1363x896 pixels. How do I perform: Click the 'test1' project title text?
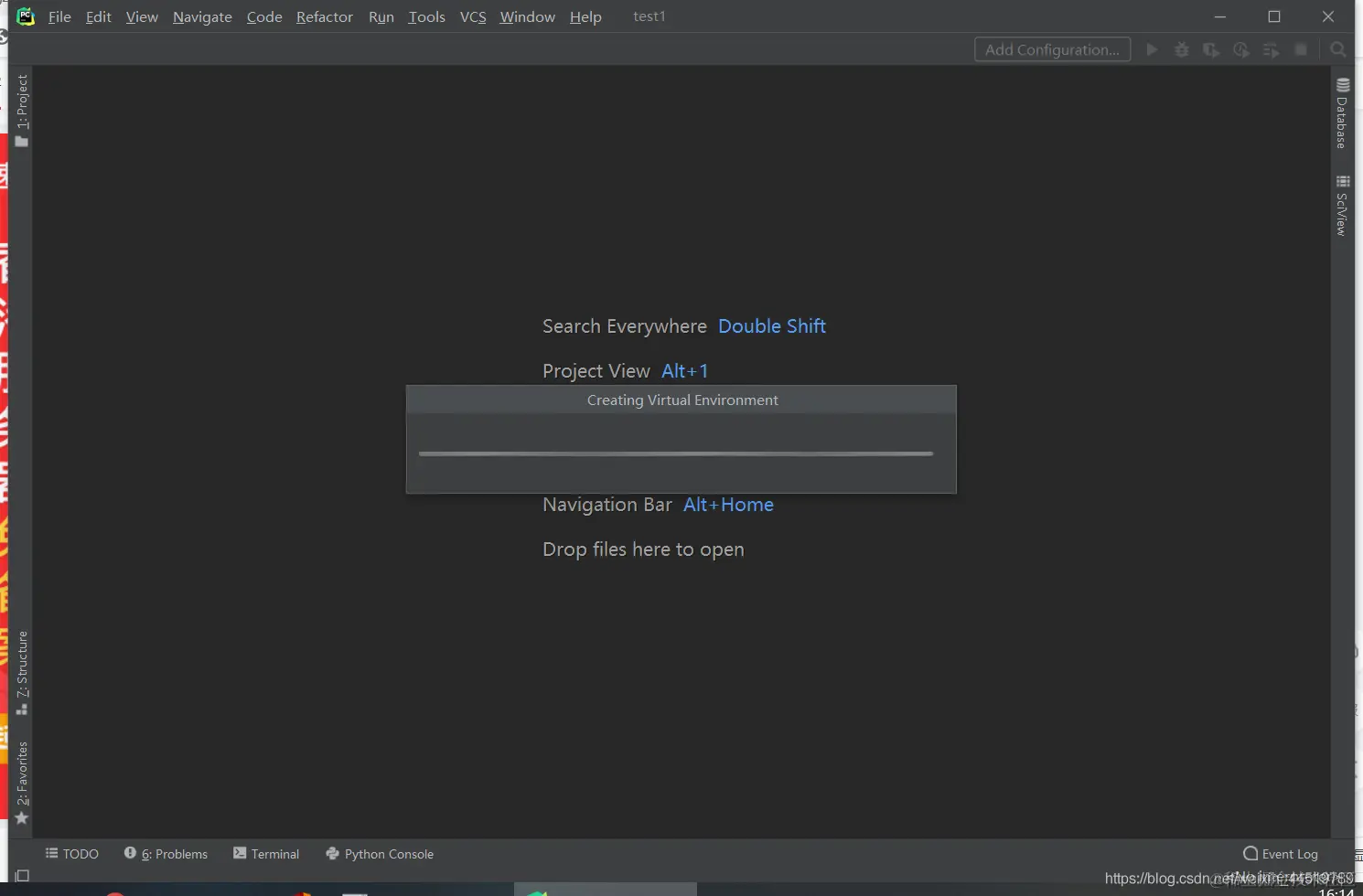(649, 16)
